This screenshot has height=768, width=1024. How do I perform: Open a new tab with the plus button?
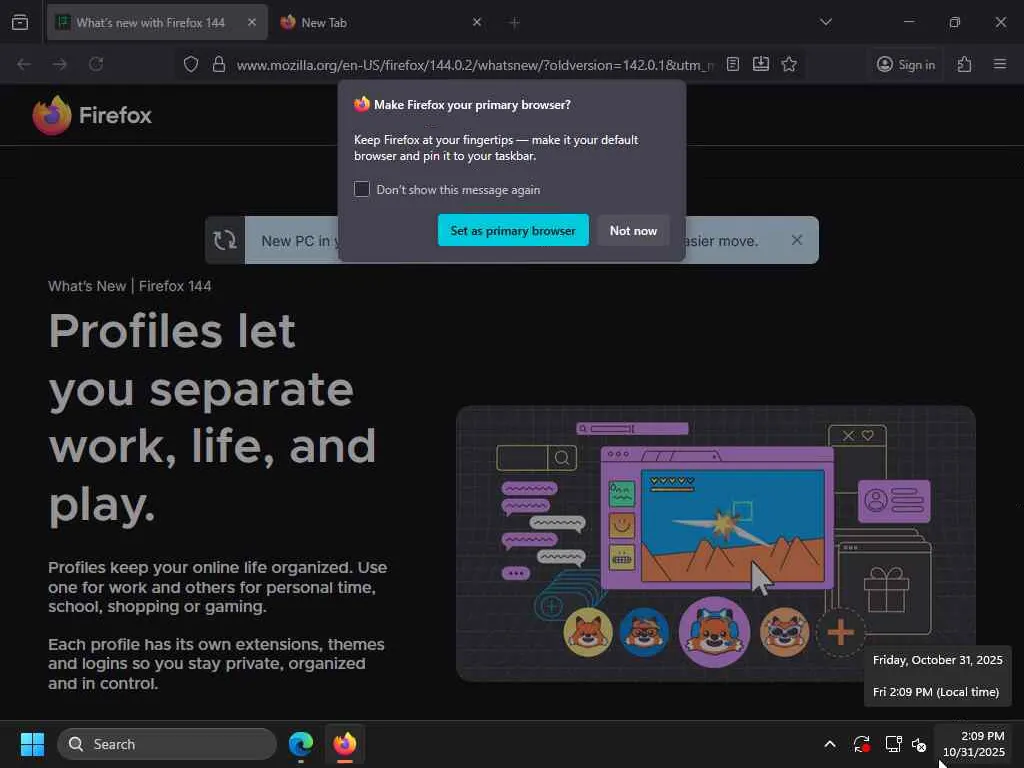[515, 23]
